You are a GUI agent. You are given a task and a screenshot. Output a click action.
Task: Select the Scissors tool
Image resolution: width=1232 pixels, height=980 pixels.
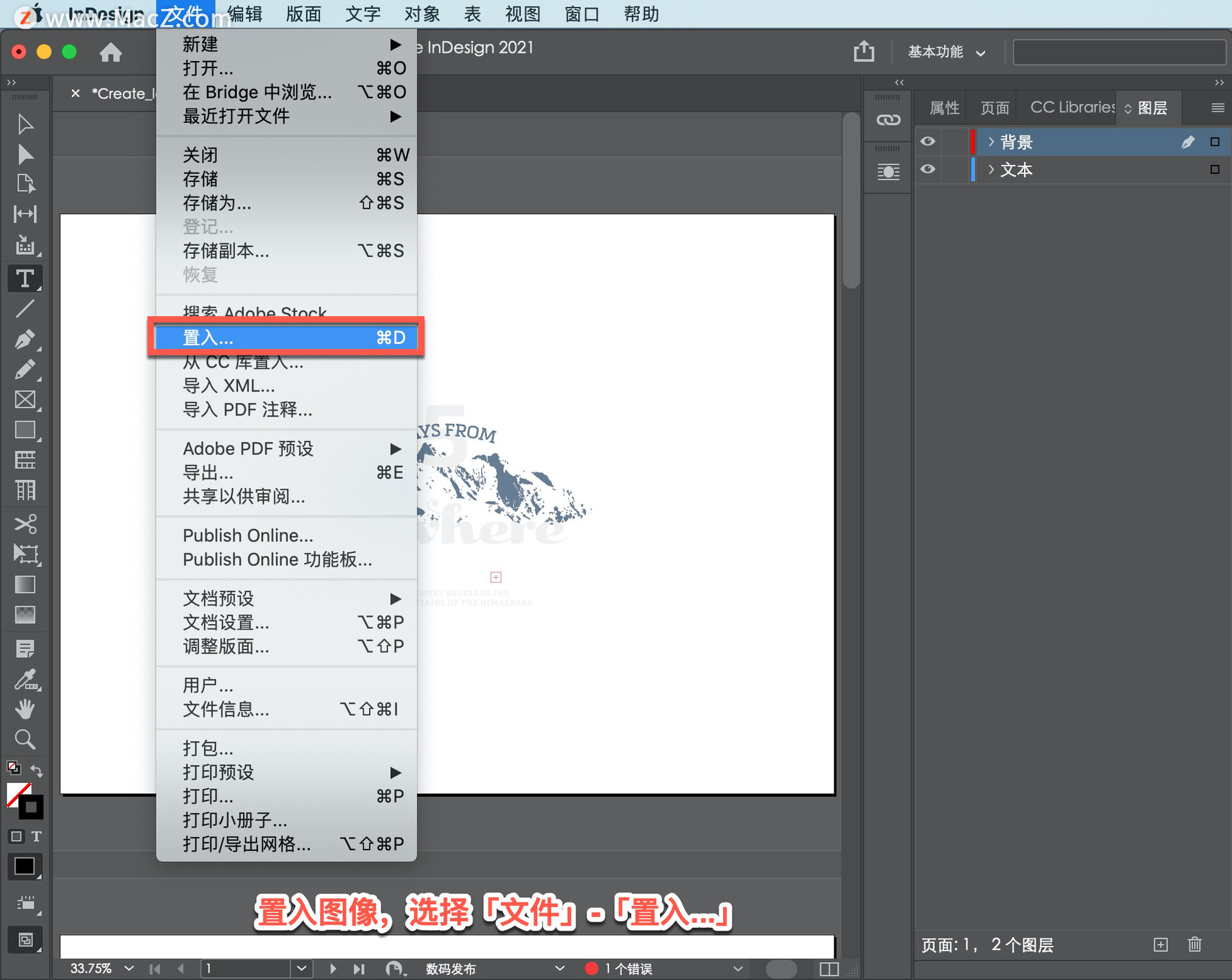(x=25, y=524)
